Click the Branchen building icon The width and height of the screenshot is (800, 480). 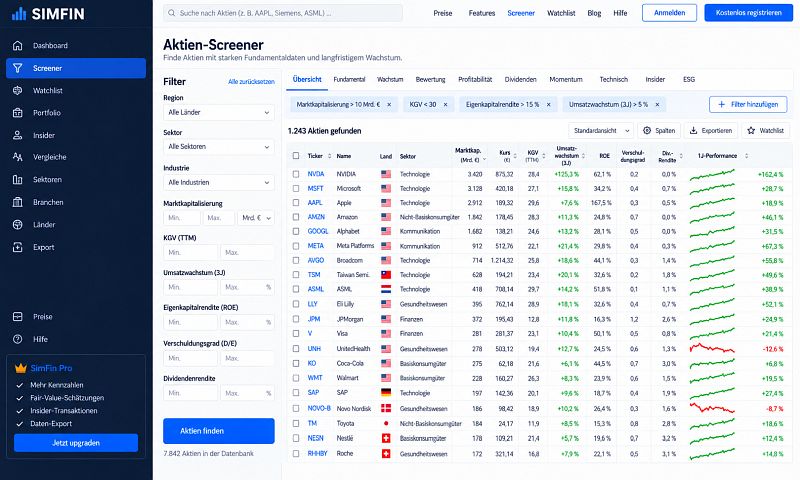pyautogui.click(x=17, y=202)
